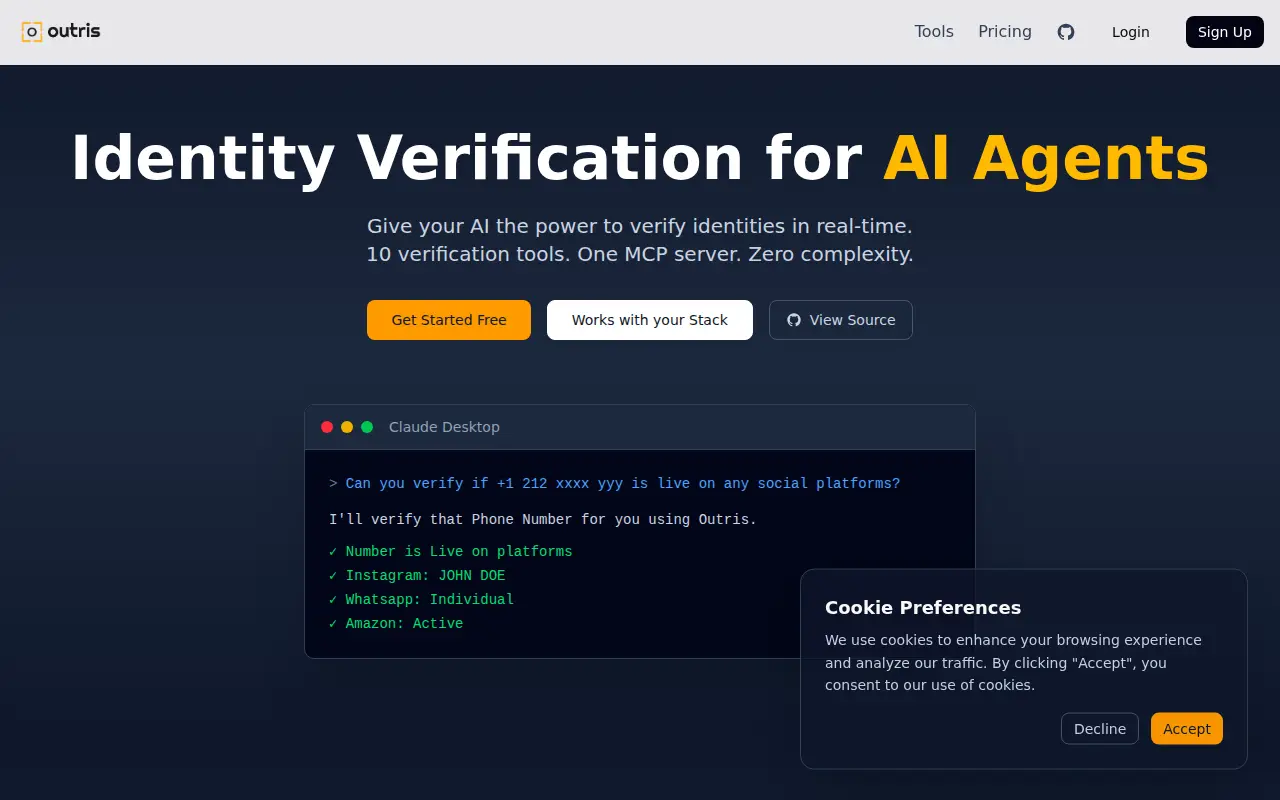
Task: Decline the cookie preferences
Action: 1100,729
